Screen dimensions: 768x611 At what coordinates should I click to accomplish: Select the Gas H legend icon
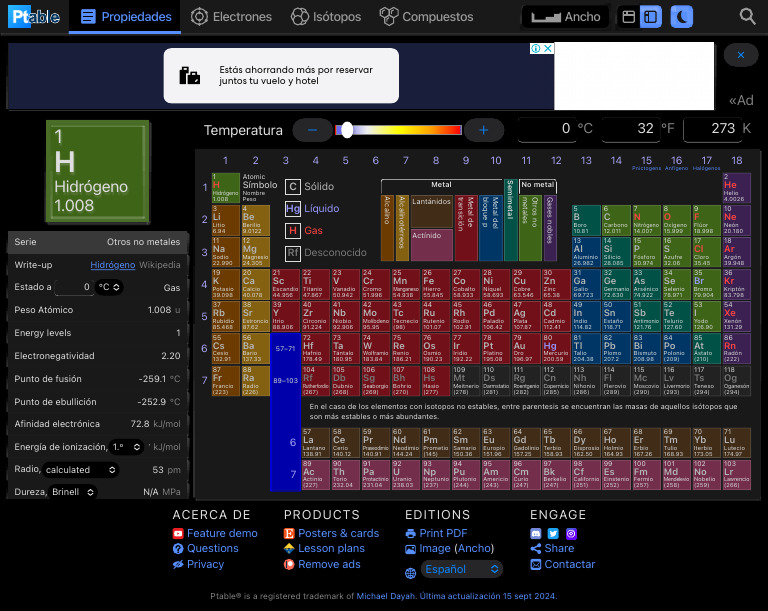[292, 231]
